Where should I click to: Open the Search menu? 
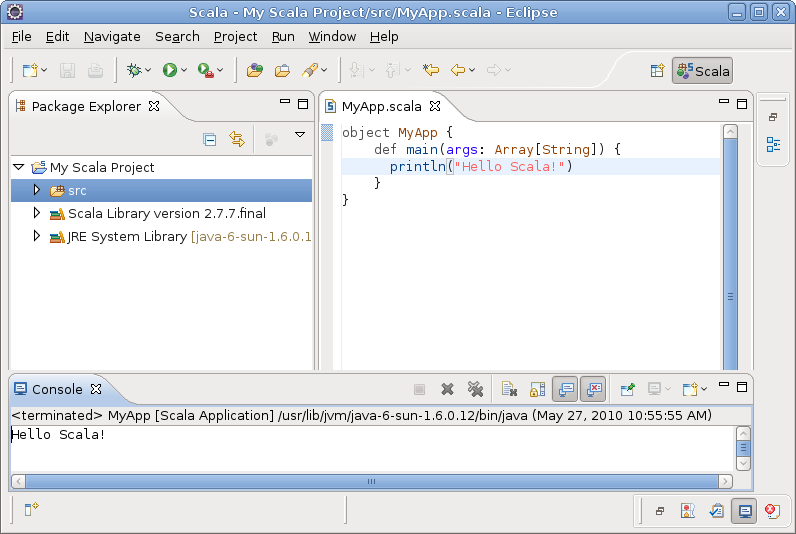coord(177,37)
